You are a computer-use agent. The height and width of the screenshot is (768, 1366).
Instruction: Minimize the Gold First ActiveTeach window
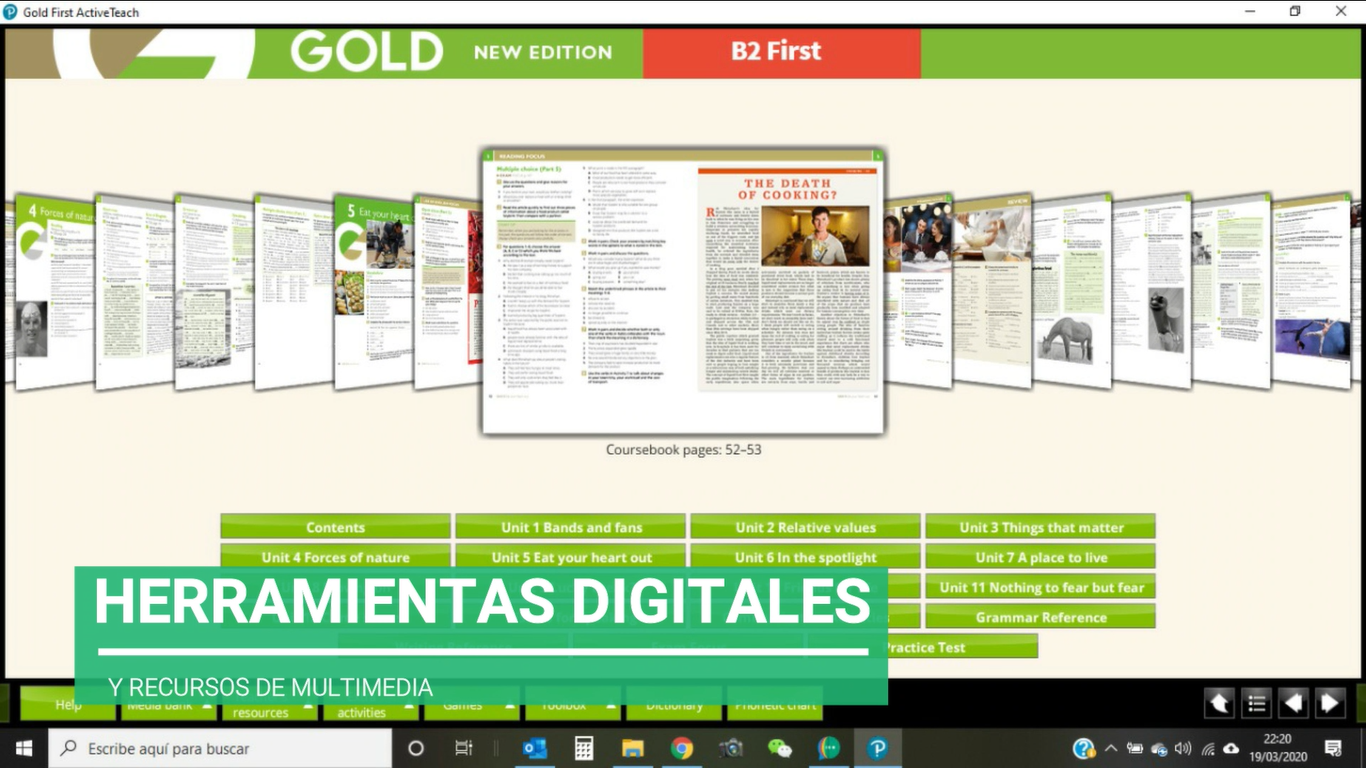1250,11
